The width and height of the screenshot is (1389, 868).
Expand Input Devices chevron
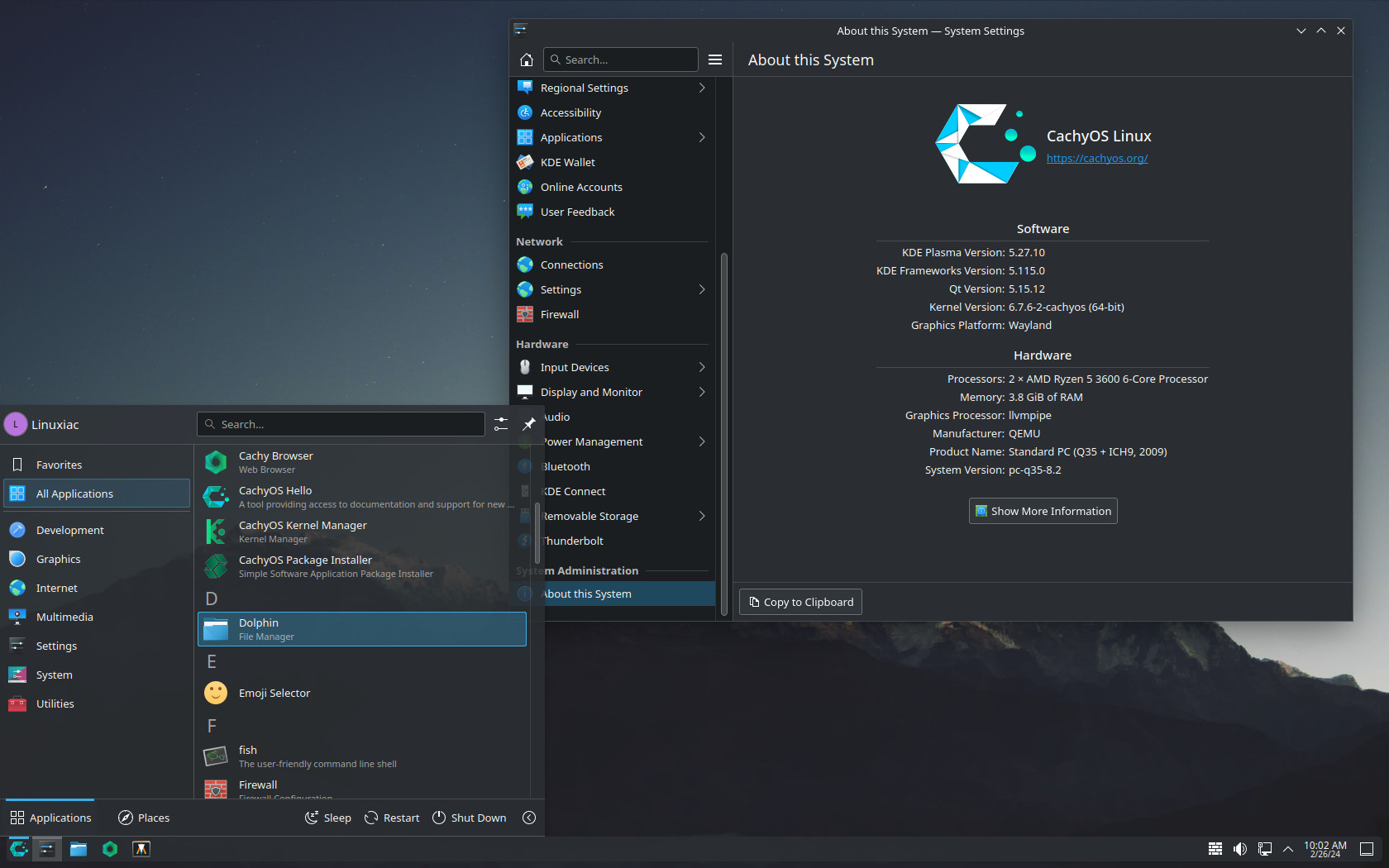702,367
